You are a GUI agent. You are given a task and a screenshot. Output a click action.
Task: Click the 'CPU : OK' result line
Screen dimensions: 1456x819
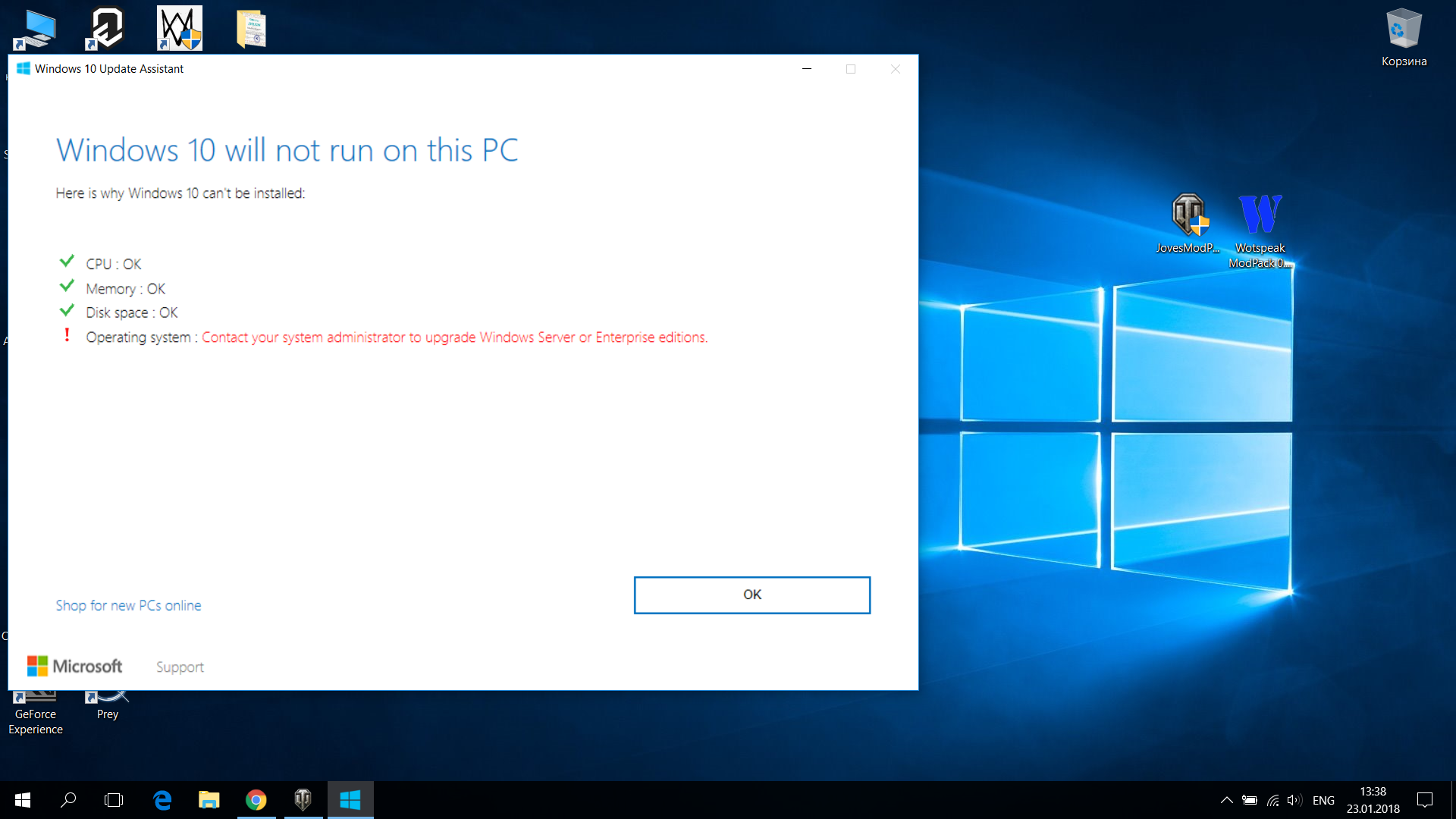[113, 264]
